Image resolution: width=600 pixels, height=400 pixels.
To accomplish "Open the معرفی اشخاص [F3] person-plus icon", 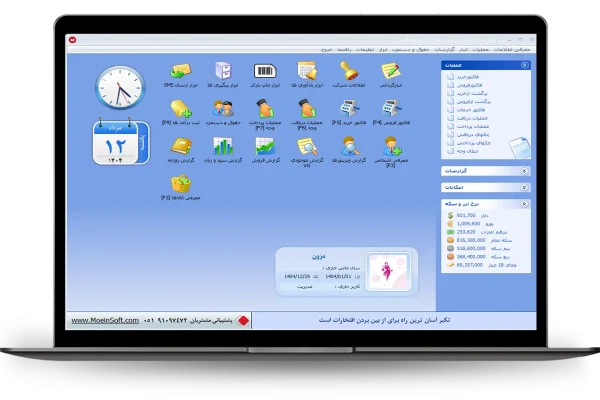I will [x=391, y=146].
